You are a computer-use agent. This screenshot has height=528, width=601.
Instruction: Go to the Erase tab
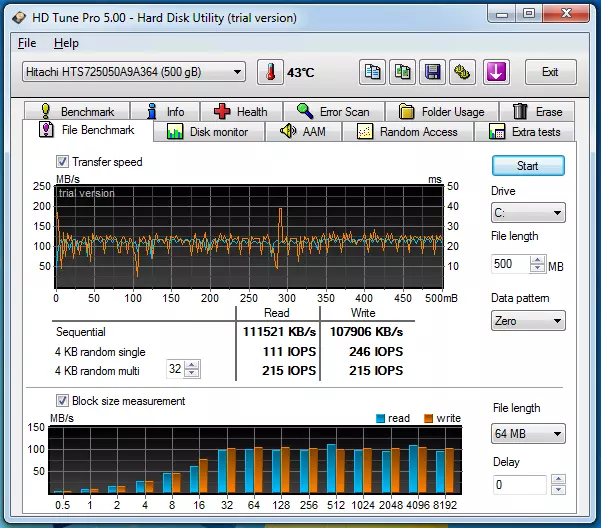tap(538, 112)
